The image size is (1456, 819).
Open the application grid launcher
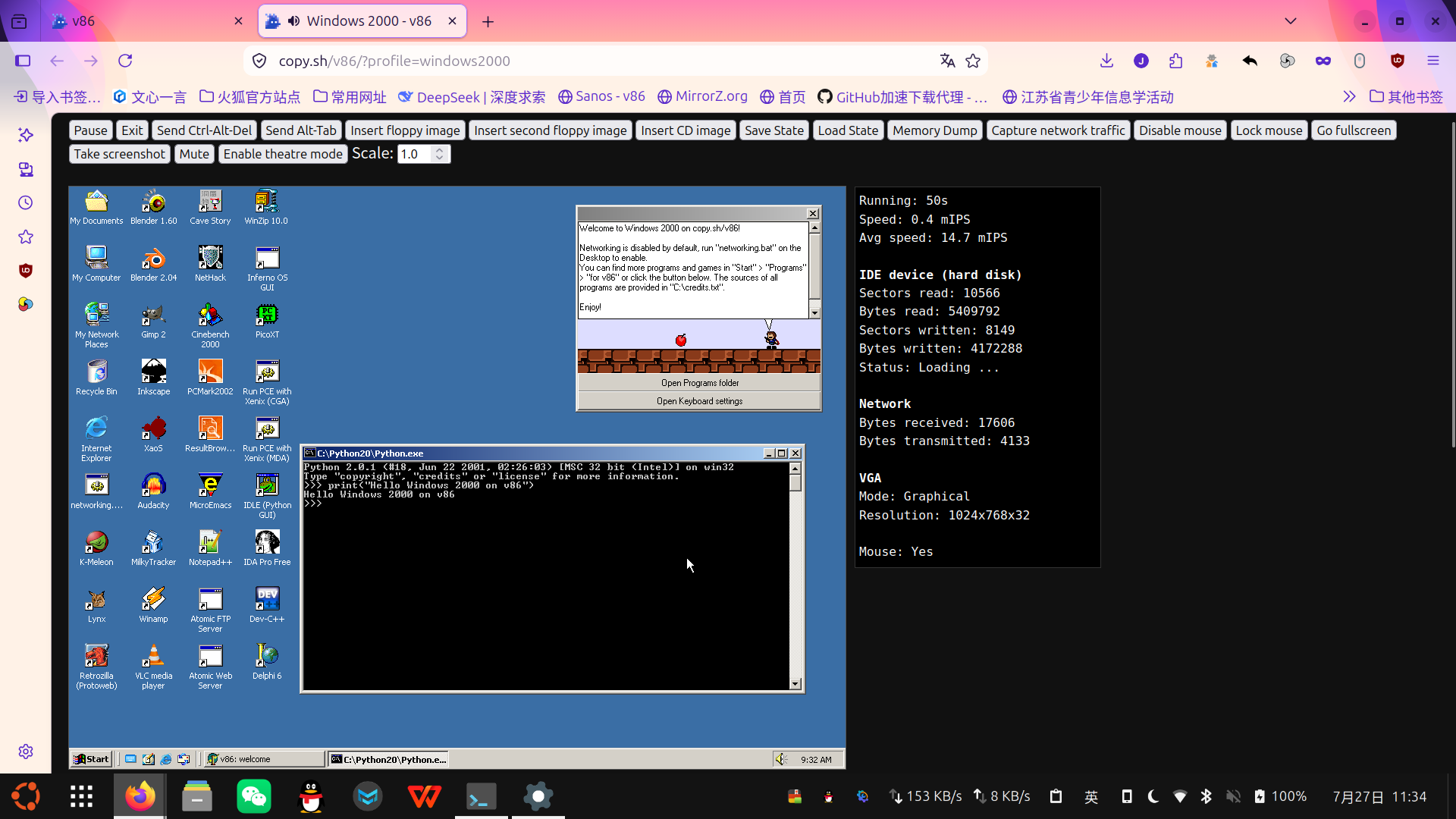(81, 796)
